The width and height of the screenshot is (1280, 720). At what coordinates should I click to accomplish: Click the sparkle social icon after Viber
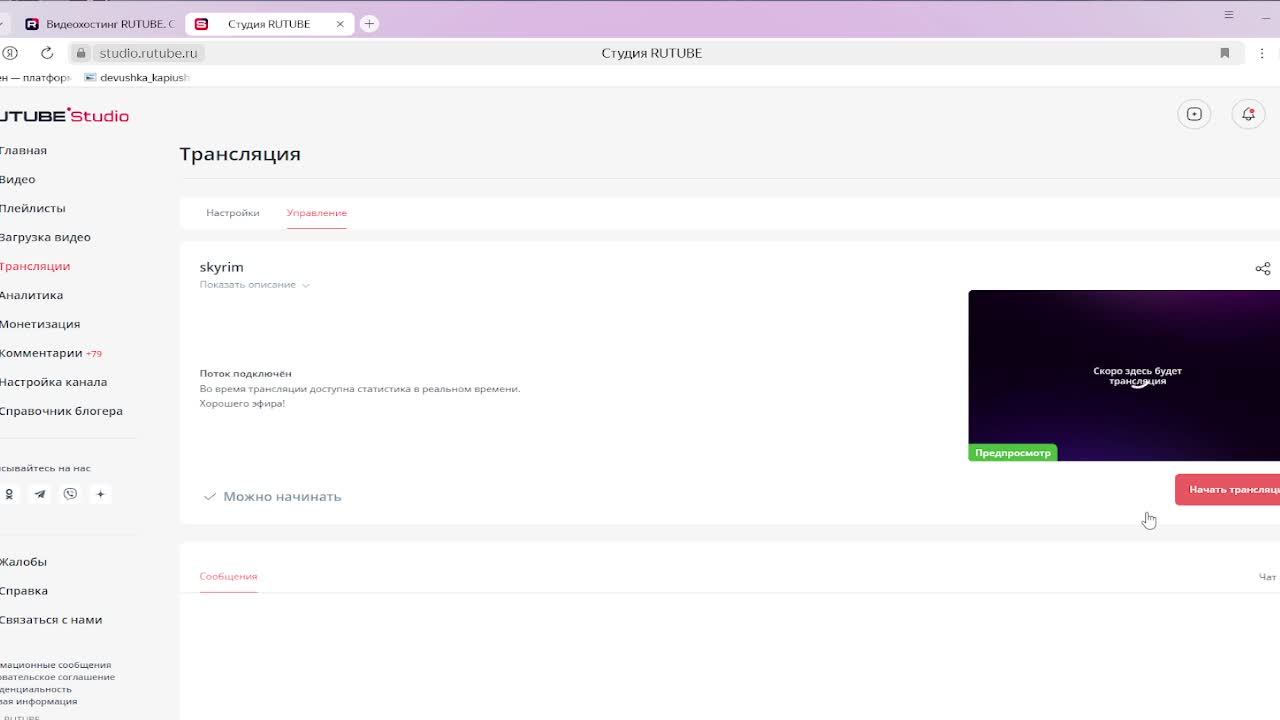(x=100, y=494)
